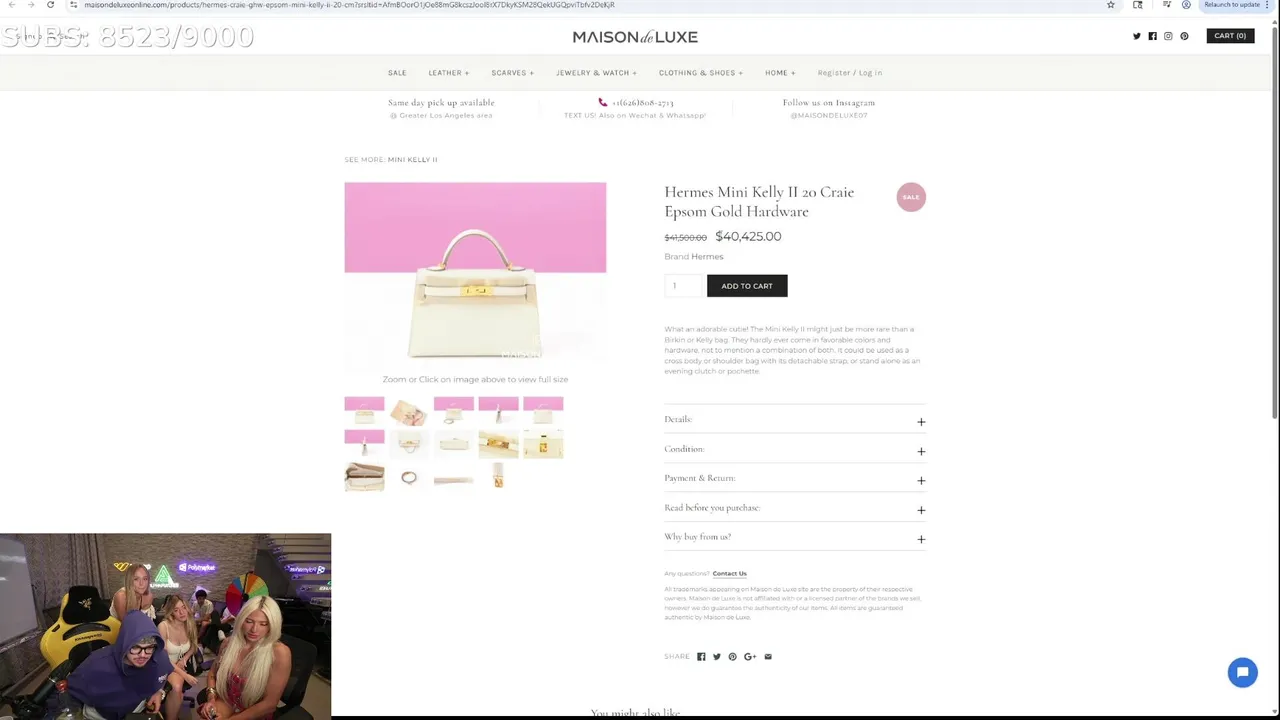Click the ADD TO CART button
Viewport: 1280px width, 720px height.
(x=747, y=286)
